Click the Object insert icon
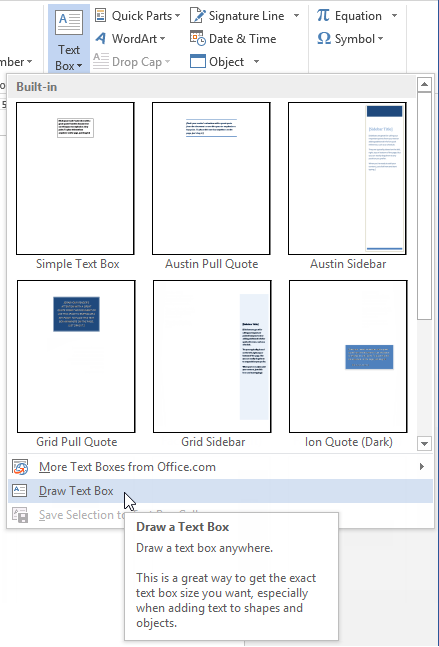The width and height of the screenshot is (439, 647). [x=198, y=62]
